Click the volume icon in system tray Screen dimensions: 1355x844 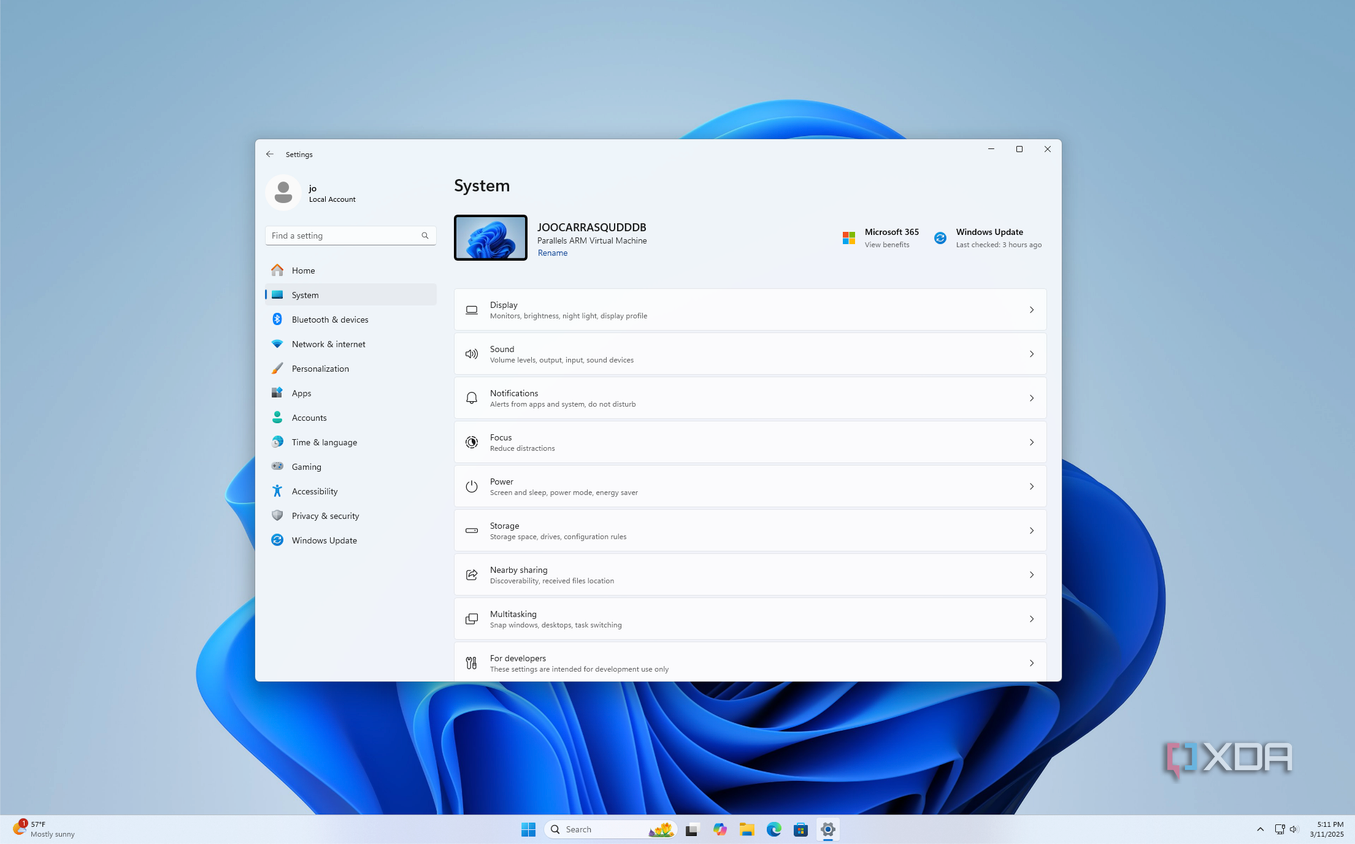pos(1294,829)
